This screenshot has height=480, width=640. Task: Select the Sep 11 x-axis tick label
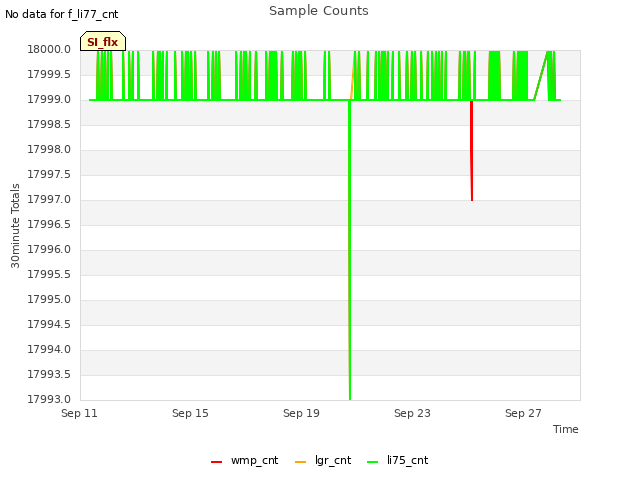coord(79,413)
